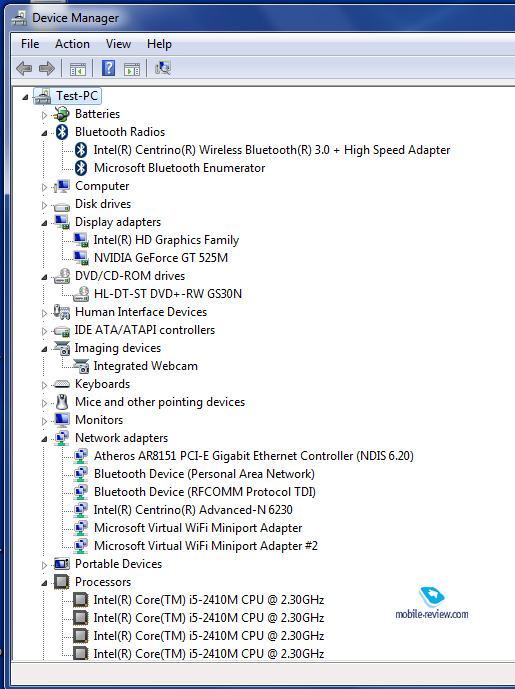Open the Action menu
Image resolution: width=515 pixels, height=689 pixels.
click(x=72, y=44)
